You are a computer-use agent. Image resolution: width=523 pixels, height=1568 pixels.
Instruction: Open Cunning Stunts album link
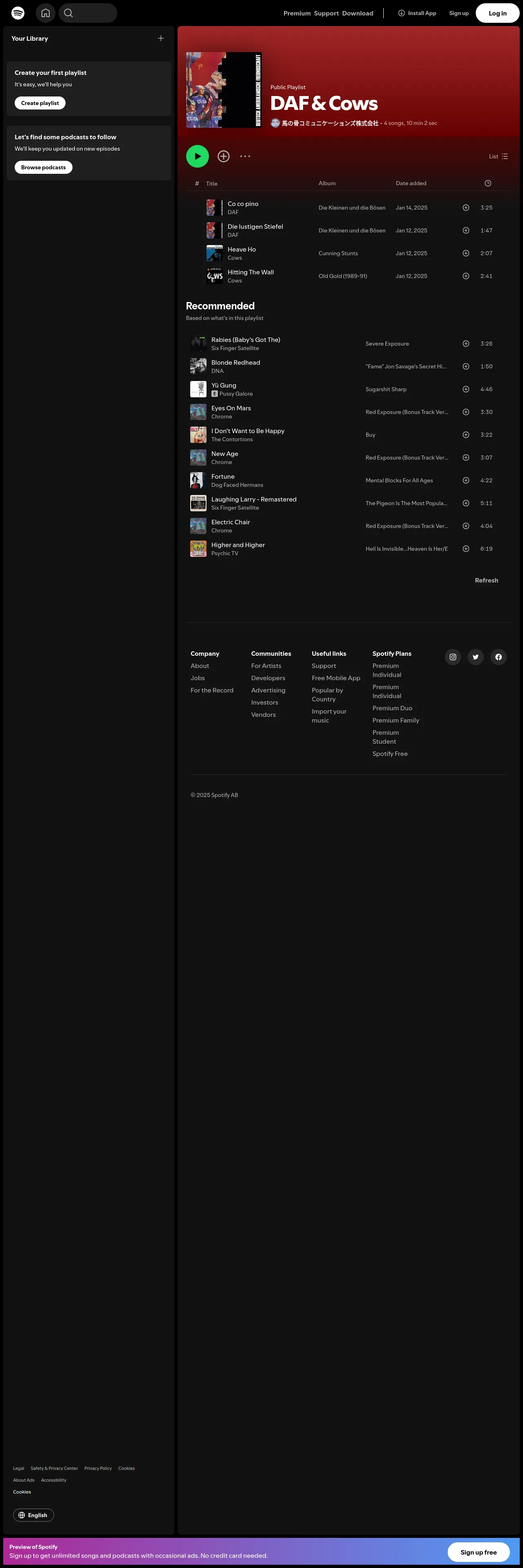click(x=338, y=253)
